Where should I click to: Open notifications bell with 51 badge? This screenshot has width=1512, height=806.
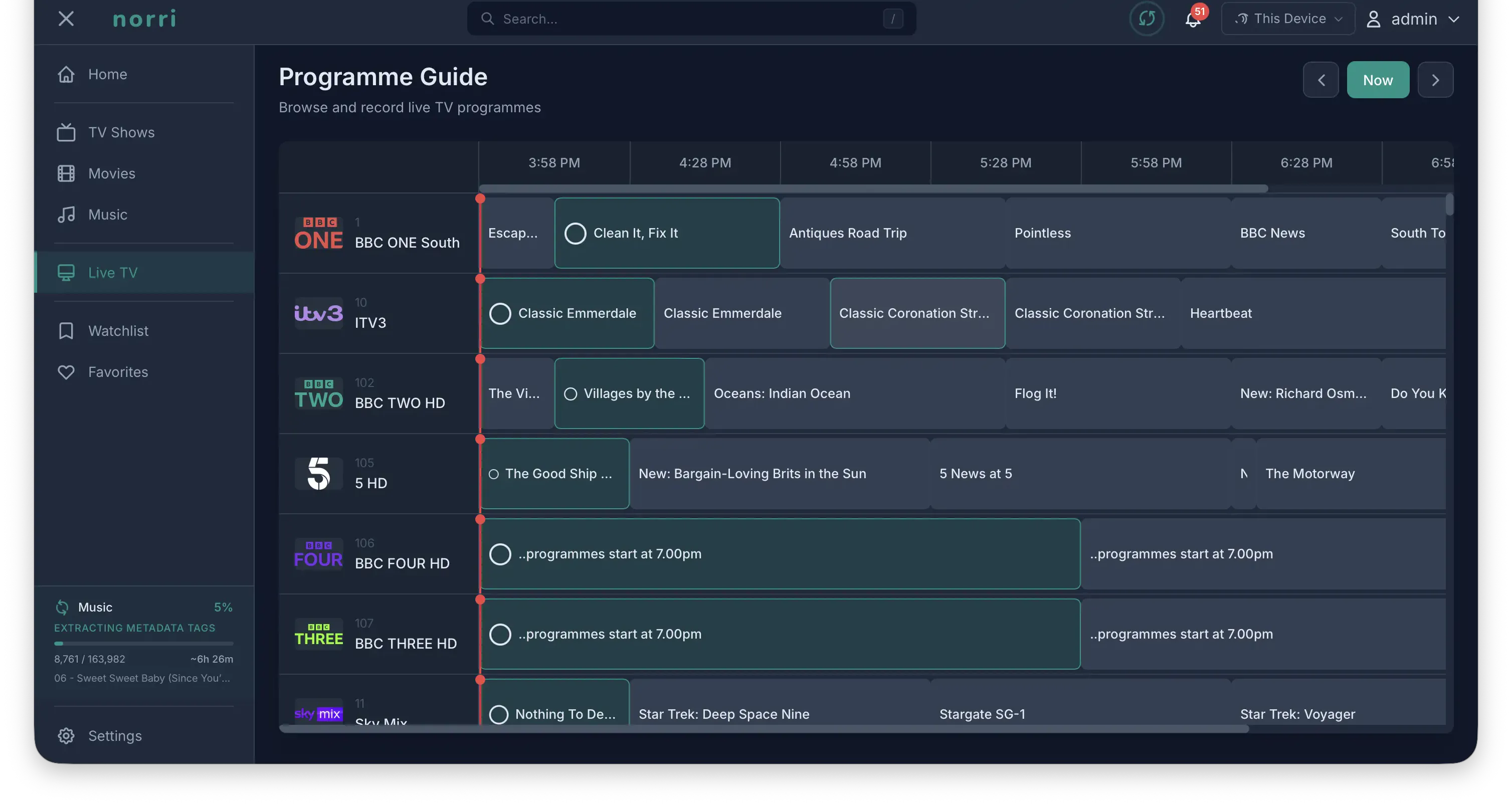pyautogui.click(x=1193, y=19)
